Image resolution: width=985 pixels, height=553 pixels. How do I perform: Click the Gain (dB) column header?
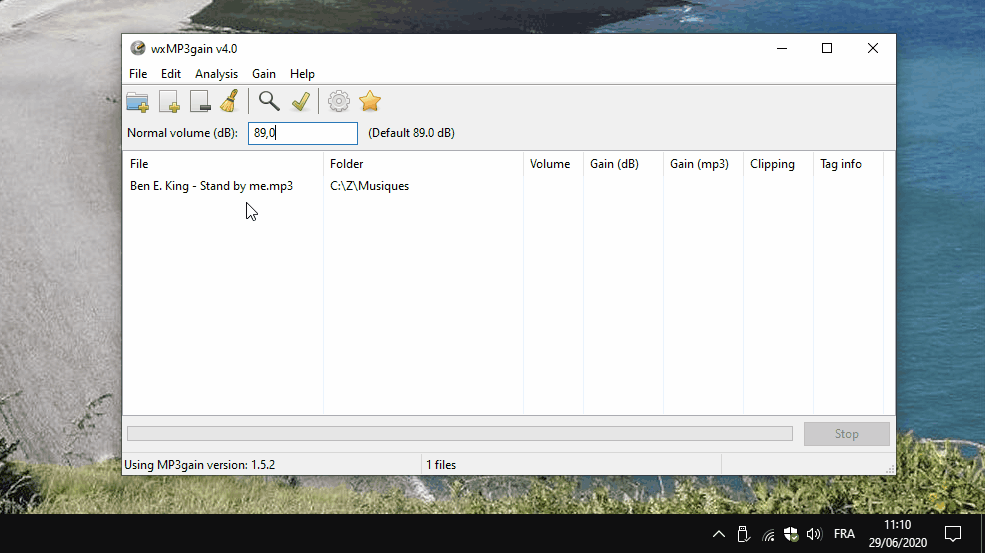tap(623, 164)
